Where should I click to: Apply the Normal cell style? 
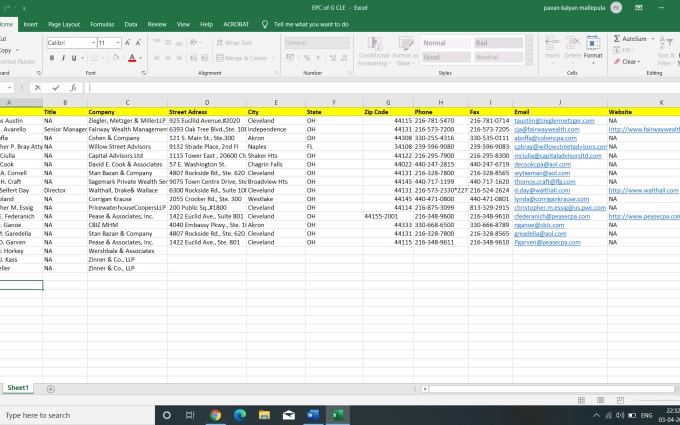tap(446, 43)
